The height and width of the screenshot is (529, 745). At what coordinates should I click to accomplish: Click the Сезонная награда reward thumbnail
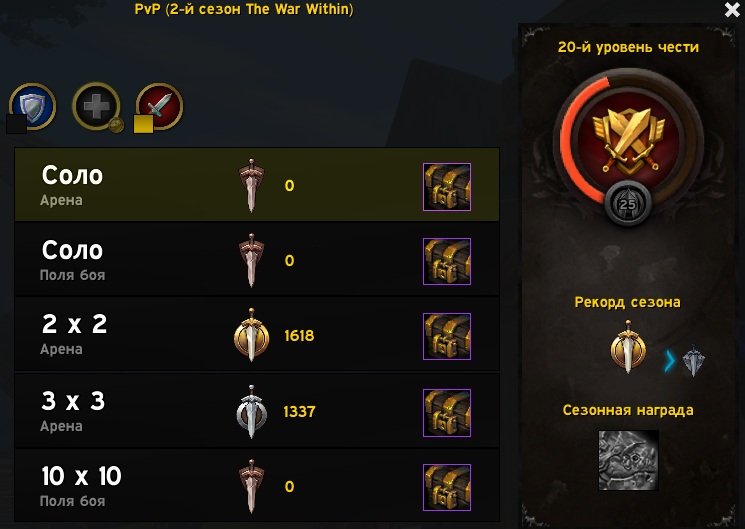tap(629, 460)
